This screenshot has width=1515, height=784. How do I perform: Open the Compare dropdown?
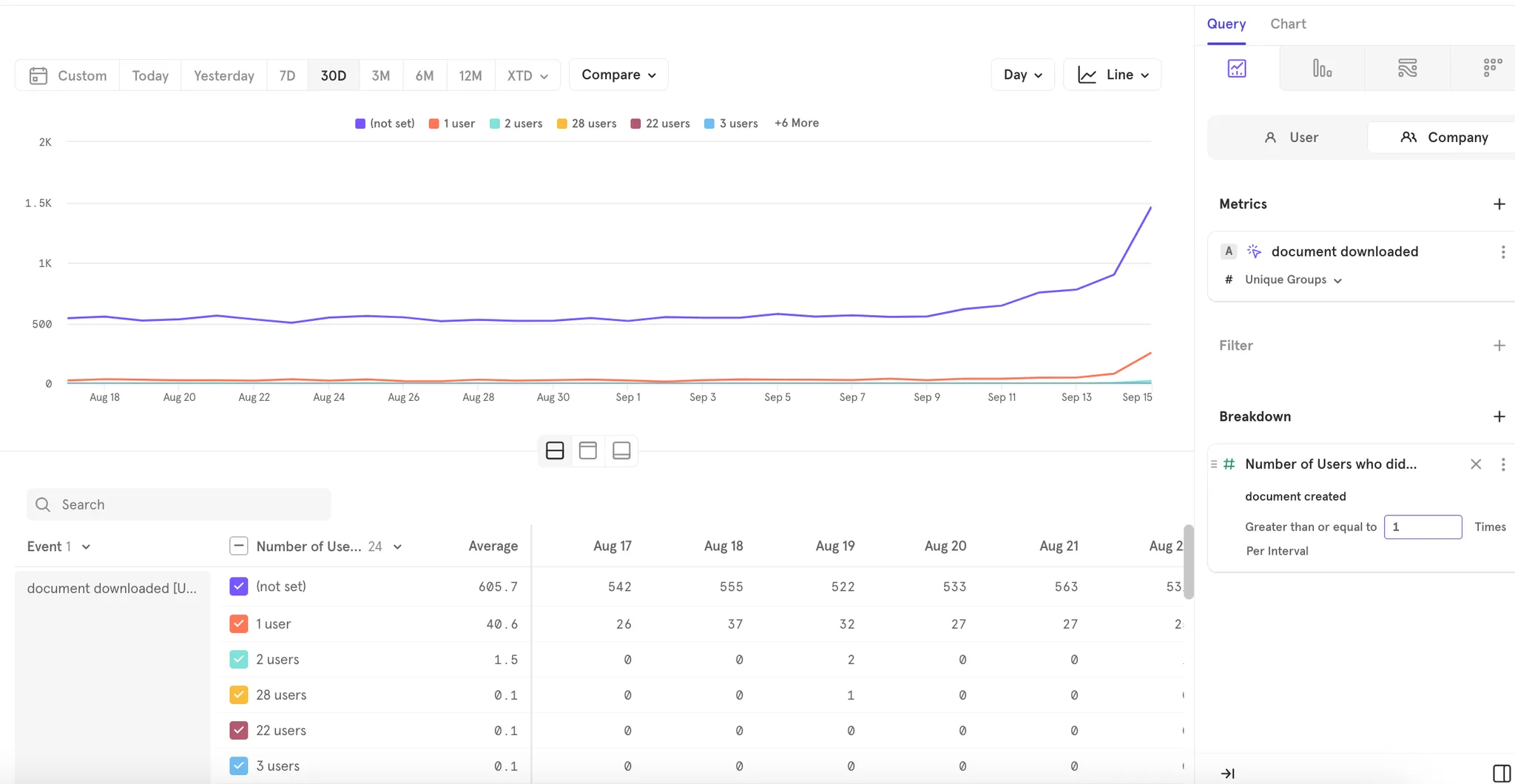click(x=618, y=75)
